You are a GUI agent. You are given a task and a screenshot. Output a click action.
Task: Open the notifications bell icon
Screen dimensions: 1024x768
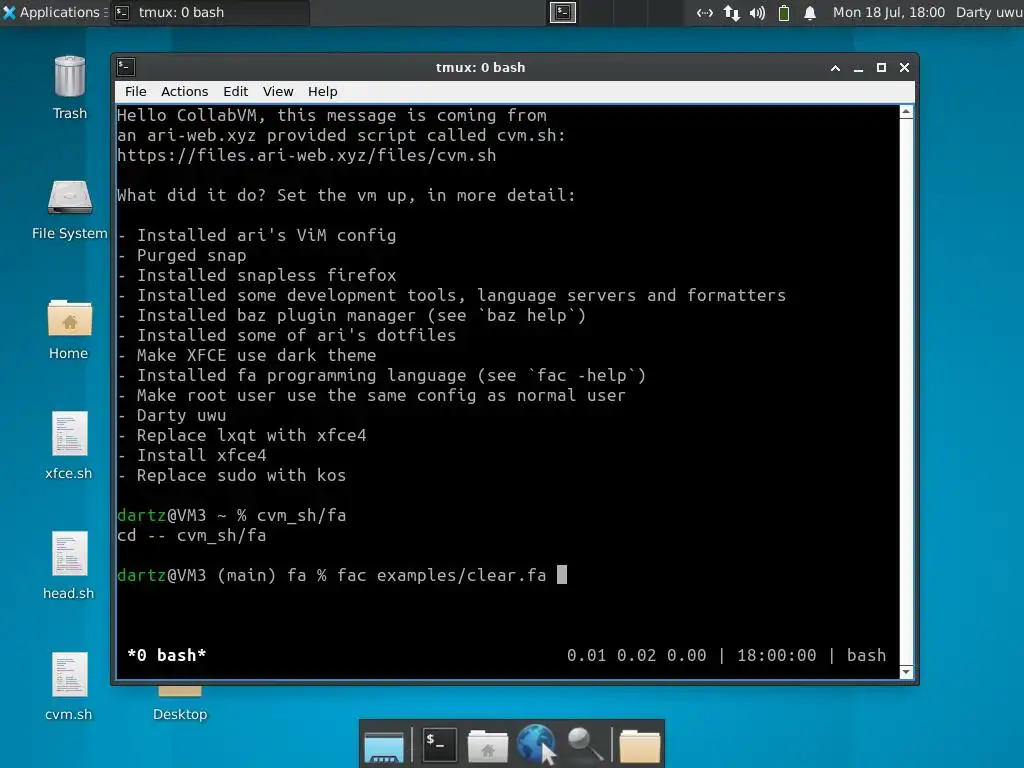(x=810, y=12)
